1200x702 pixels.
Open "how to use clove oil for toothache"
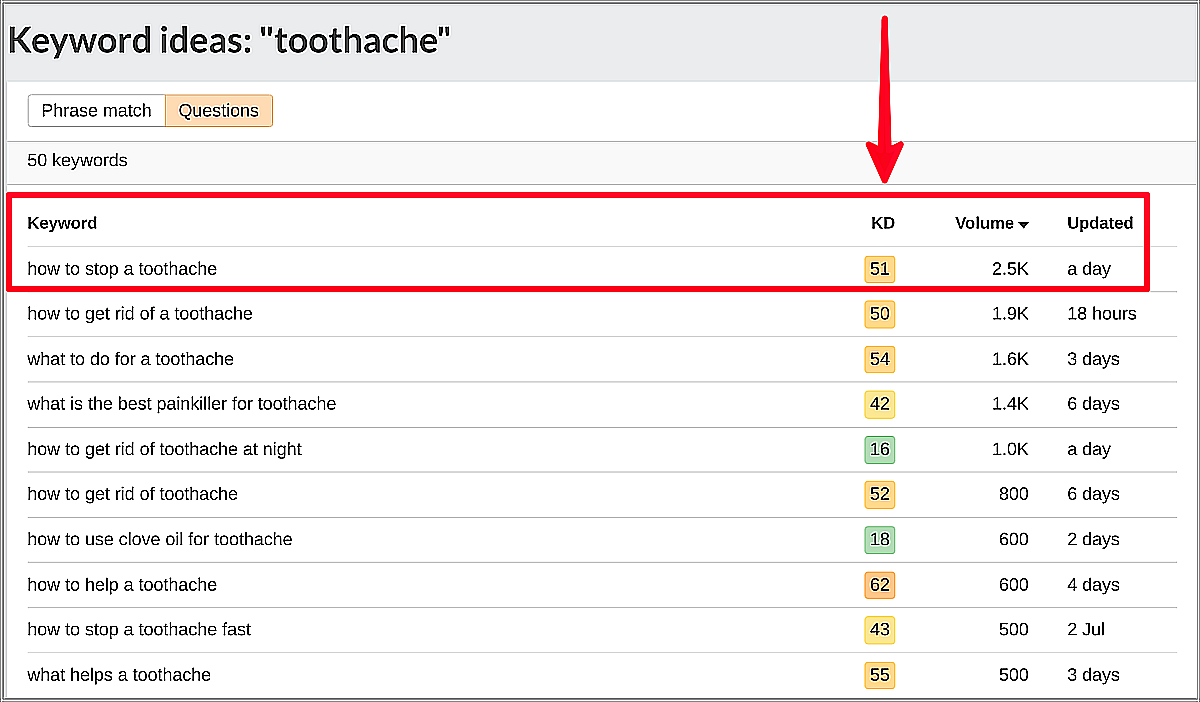click(160, 539)
